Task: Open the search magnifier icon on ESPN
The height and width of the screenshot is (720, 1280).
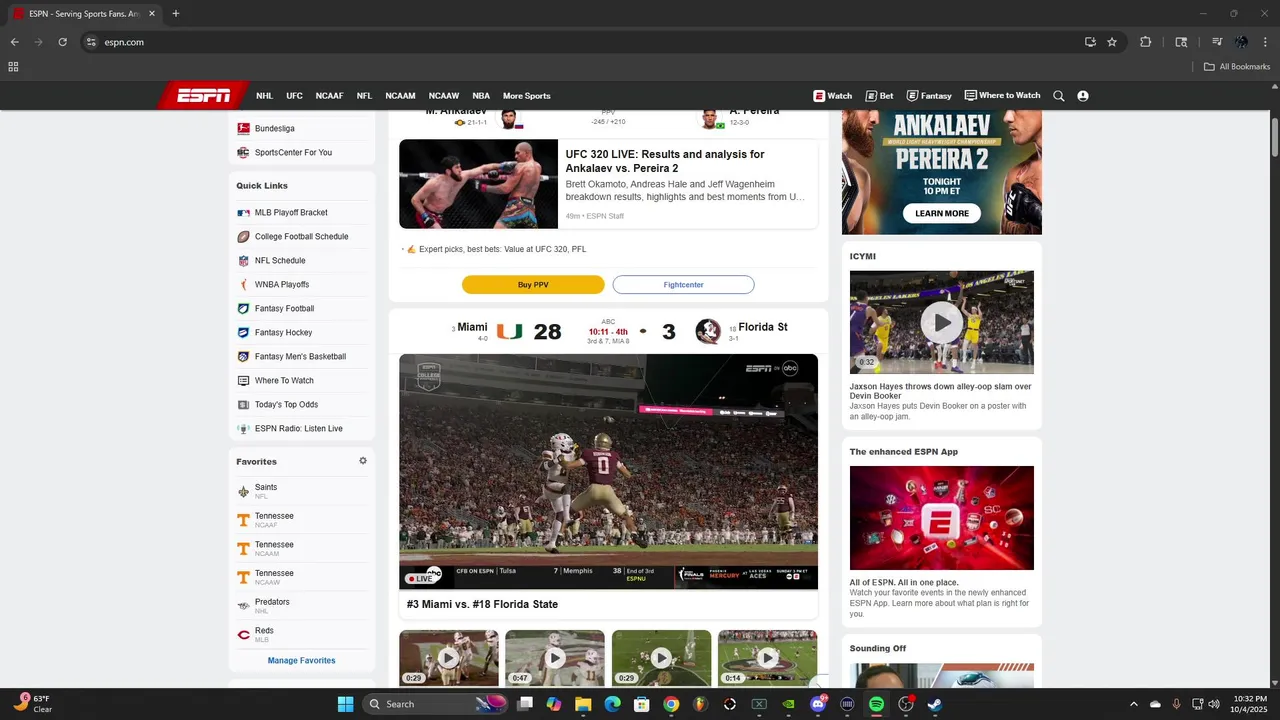Action: [x=1059, y=96]
